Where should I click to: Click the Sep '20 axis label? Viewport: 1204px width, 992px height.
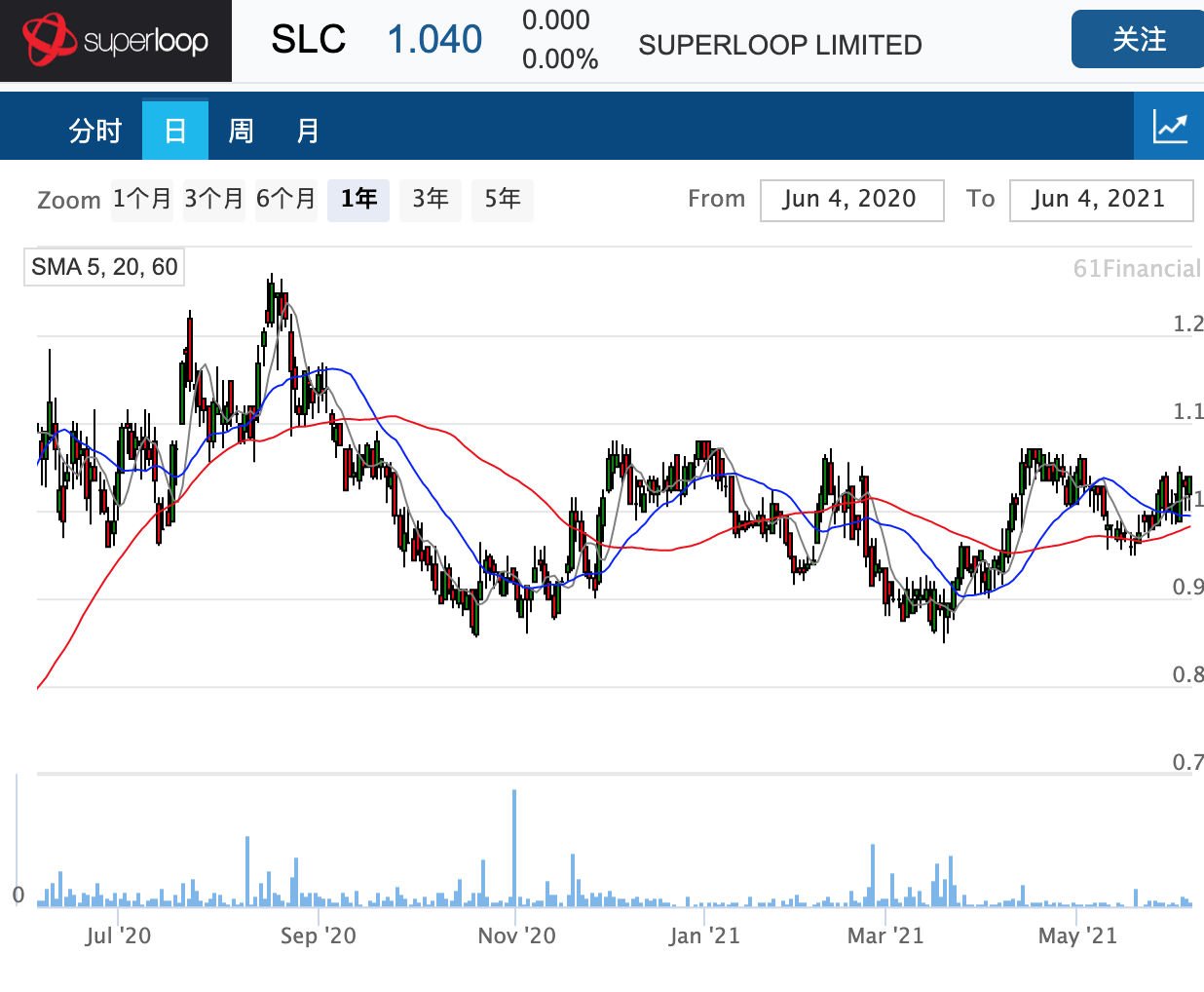pyautogui.click(x=319, y=935)
